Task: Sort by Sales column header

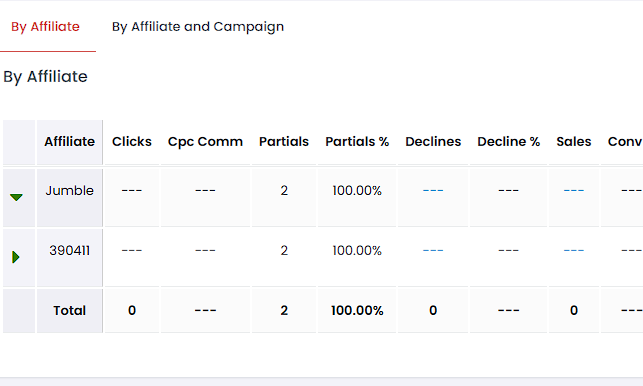Action: 574,142
